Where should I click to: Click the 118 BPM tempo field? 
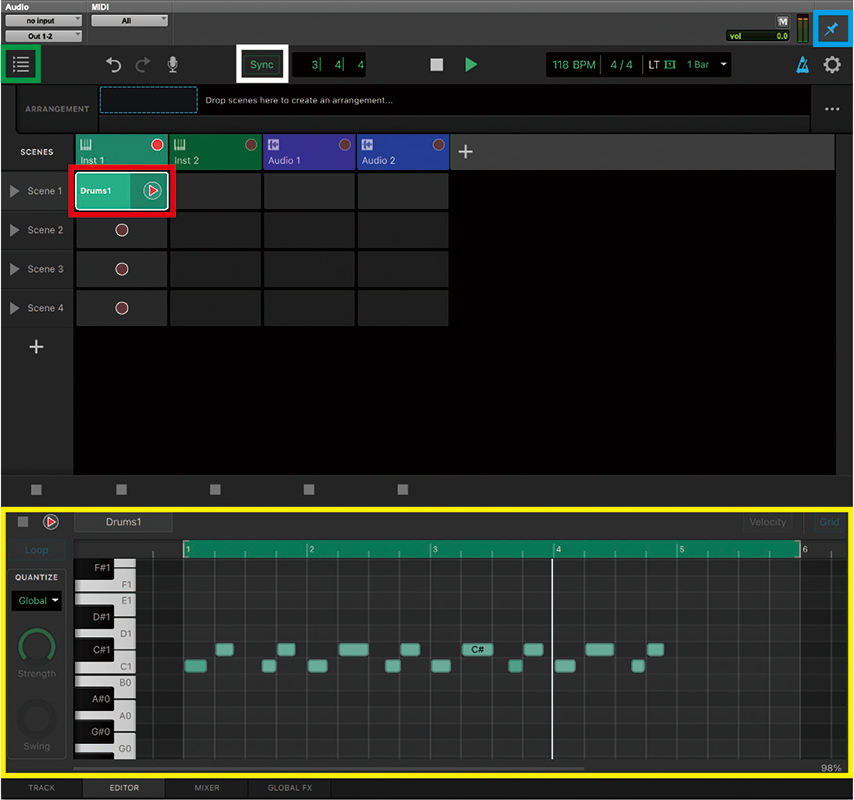[574, 65]
